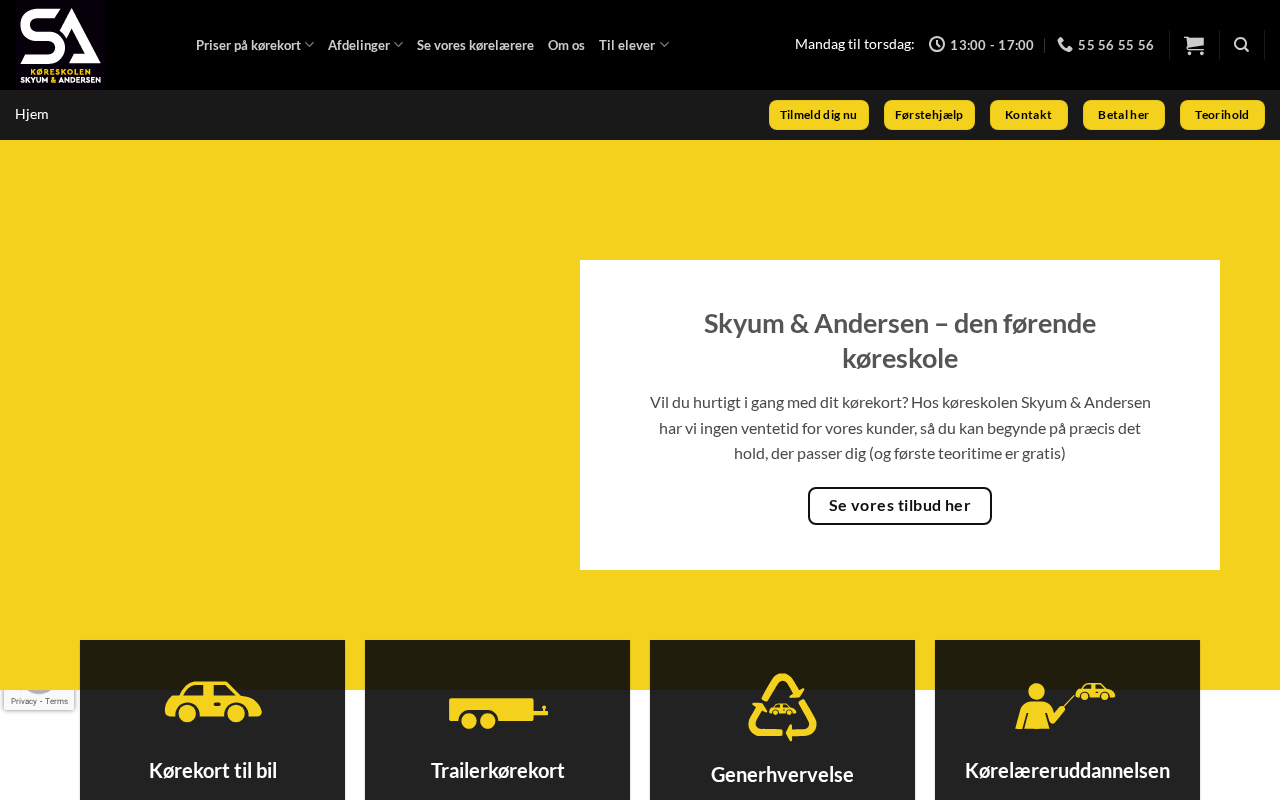This screenshot has height=800, width=1280.
Task: Expand the Til elever dropdown menu
Action: pos(634,45)
